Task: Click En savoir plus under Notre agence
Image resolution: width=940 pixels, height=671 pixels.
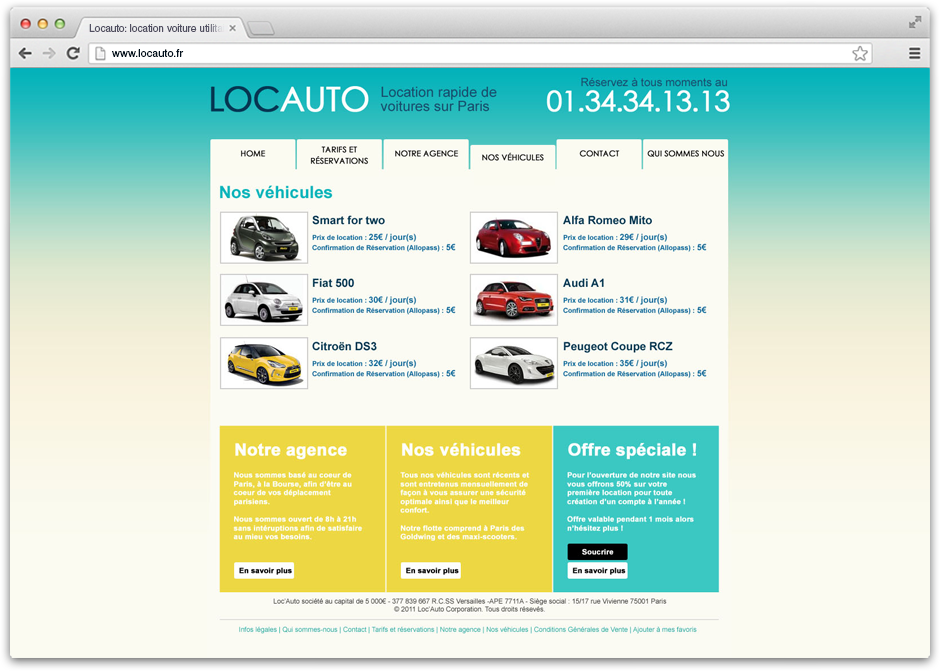Action: (x=265, y=571)
